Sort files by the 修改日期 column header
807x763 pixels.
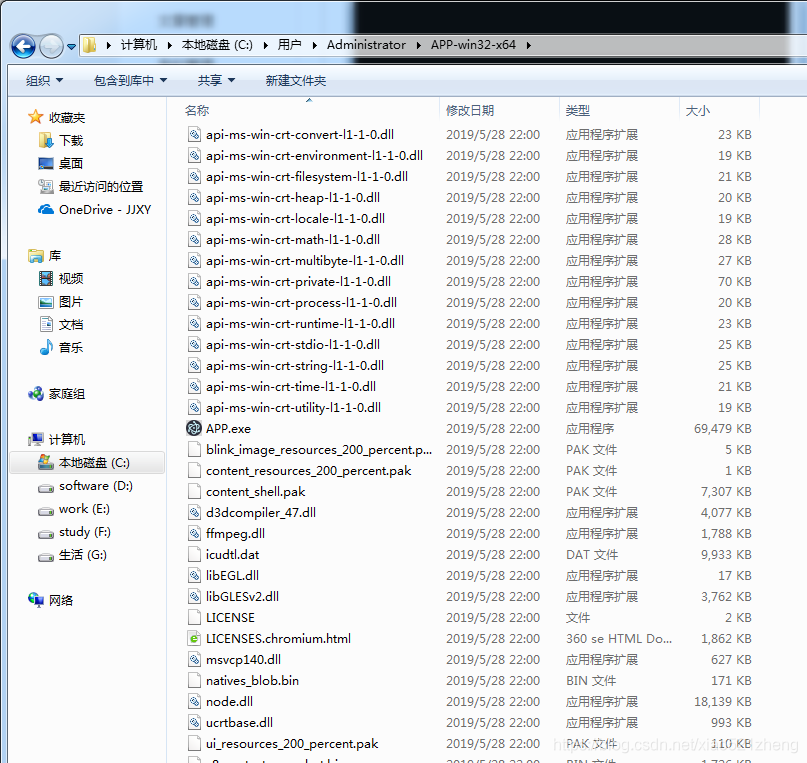pyautogui.click(x=470, y=110)
